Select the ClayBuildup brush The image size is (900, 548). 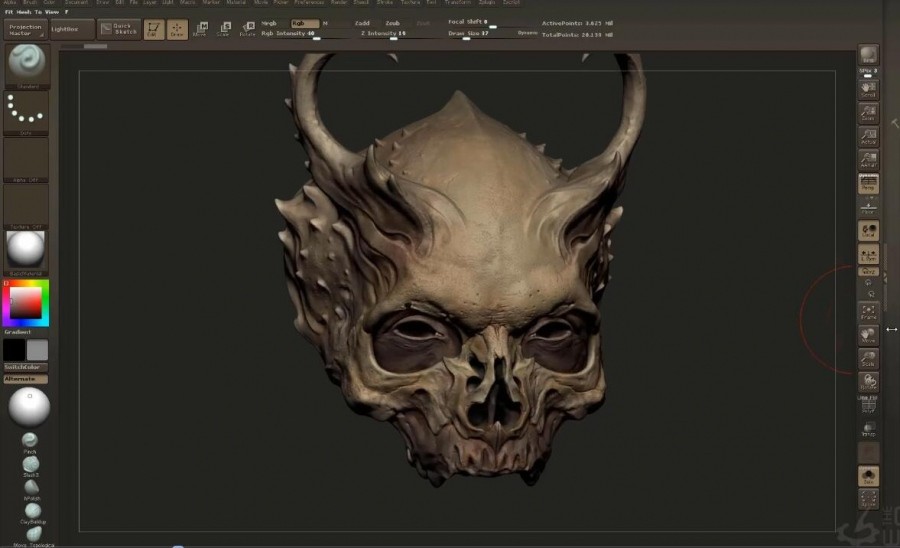[x=33, y=513]
